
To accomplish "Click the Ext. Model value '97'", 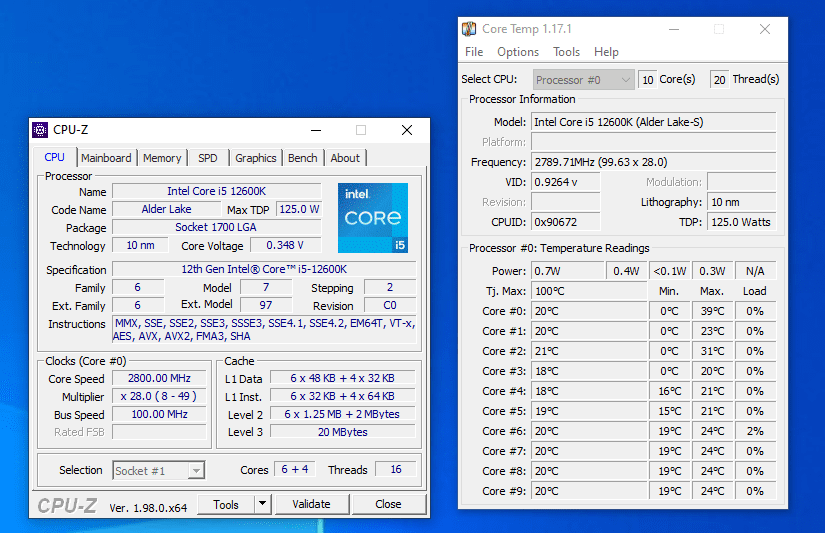I will [x=266, y=305].
